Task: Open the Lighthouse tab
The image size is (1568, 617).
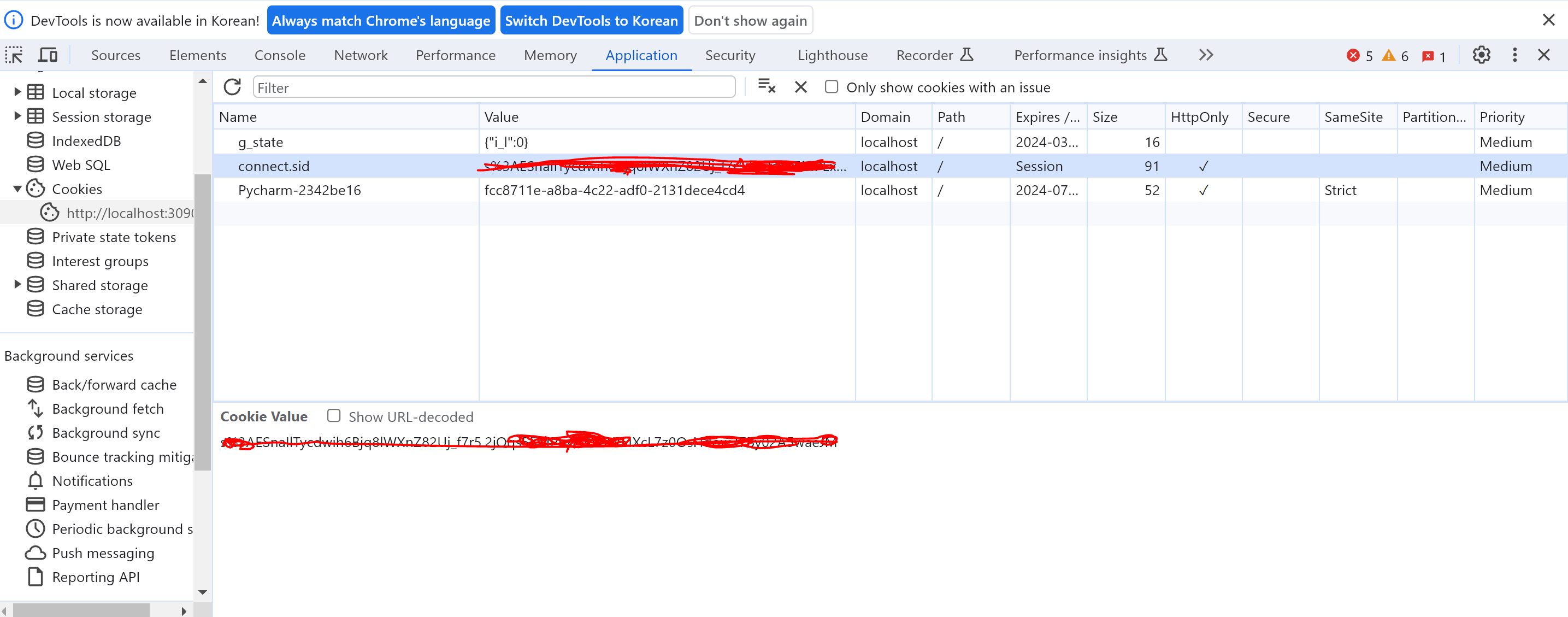Action: point(832,55)
